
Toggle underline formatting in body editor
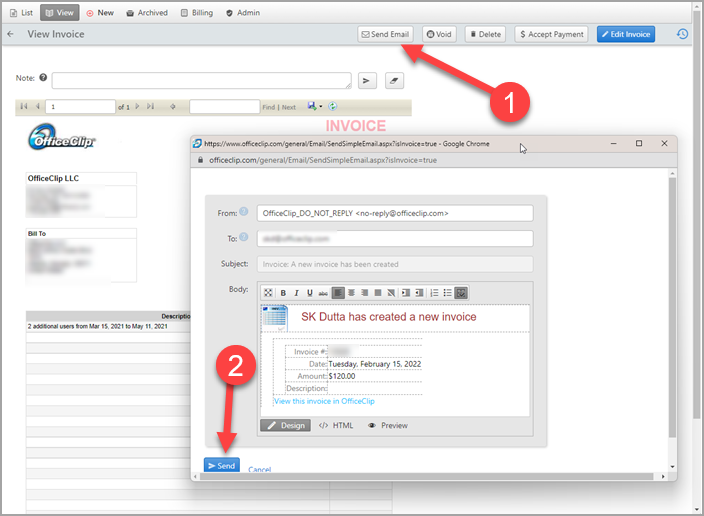point(310,293)
